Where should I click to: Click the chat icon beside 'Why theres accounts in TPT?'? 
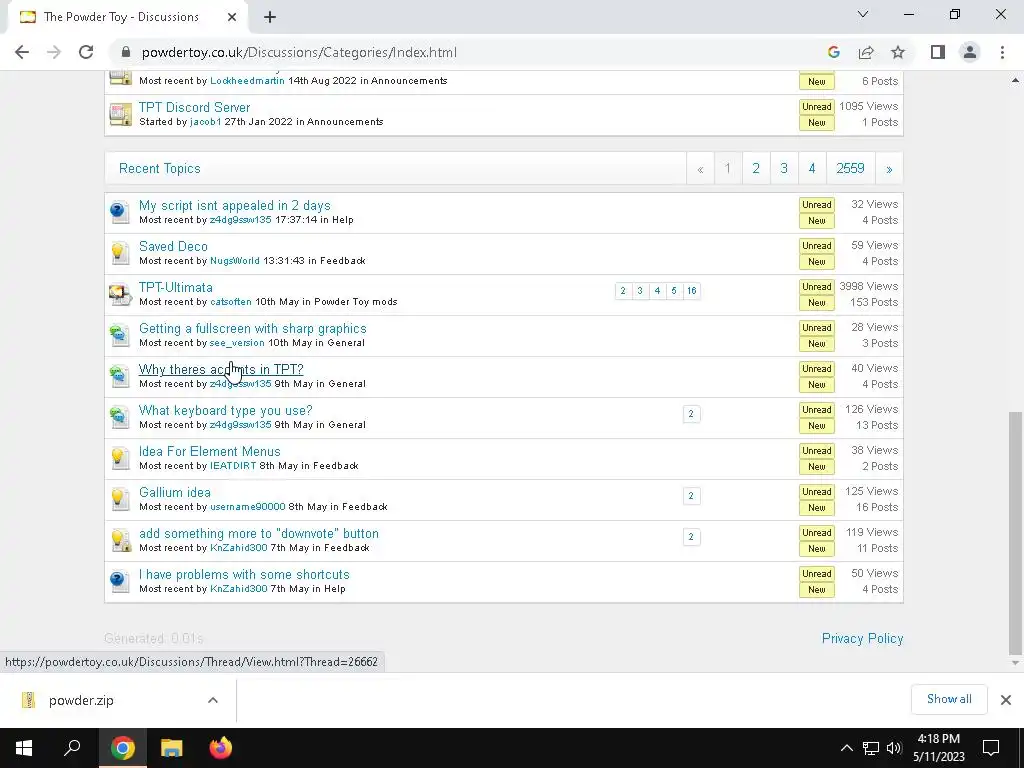pos(120,377)
